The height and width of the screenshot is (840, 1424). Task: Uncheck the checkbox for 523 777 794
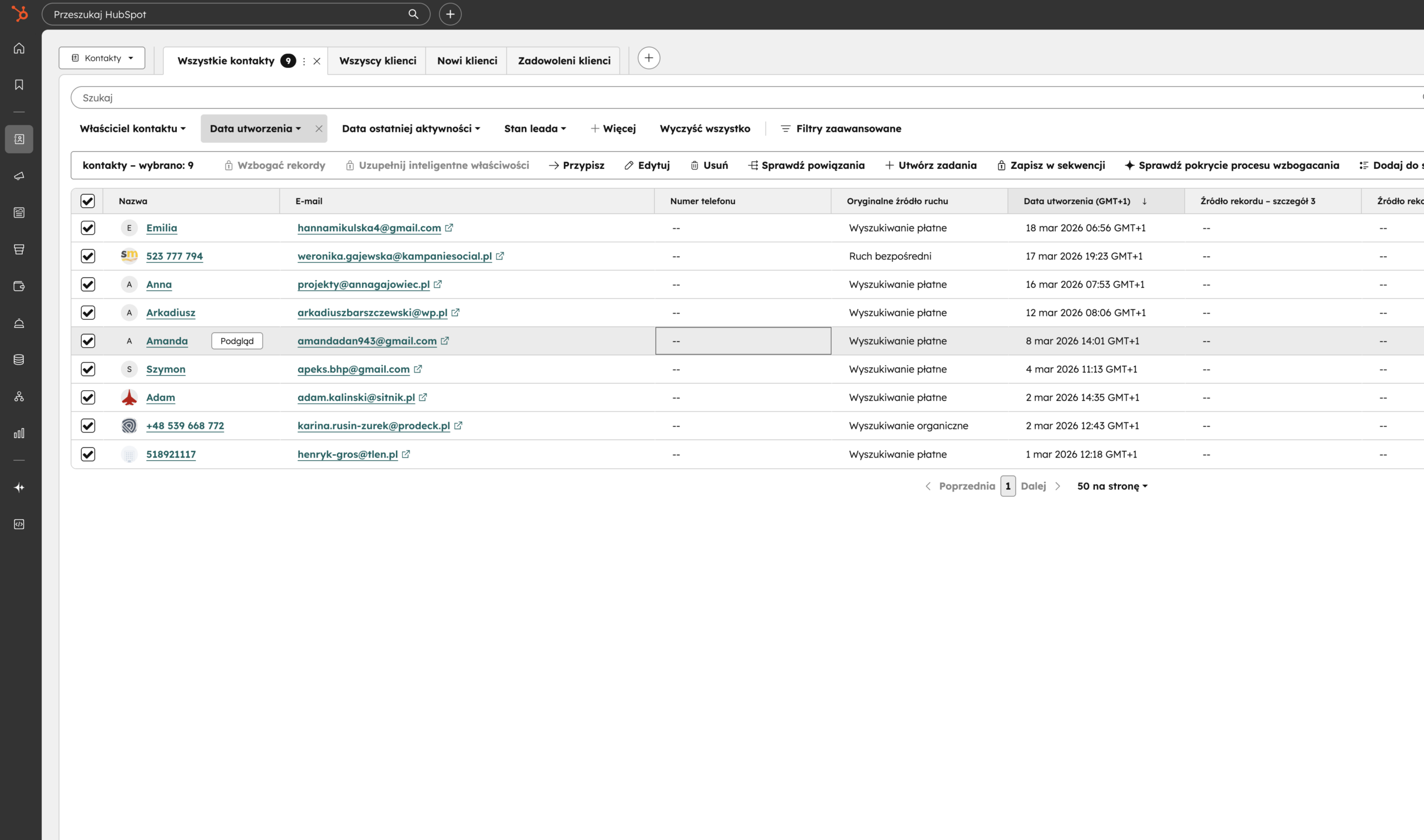88,256
